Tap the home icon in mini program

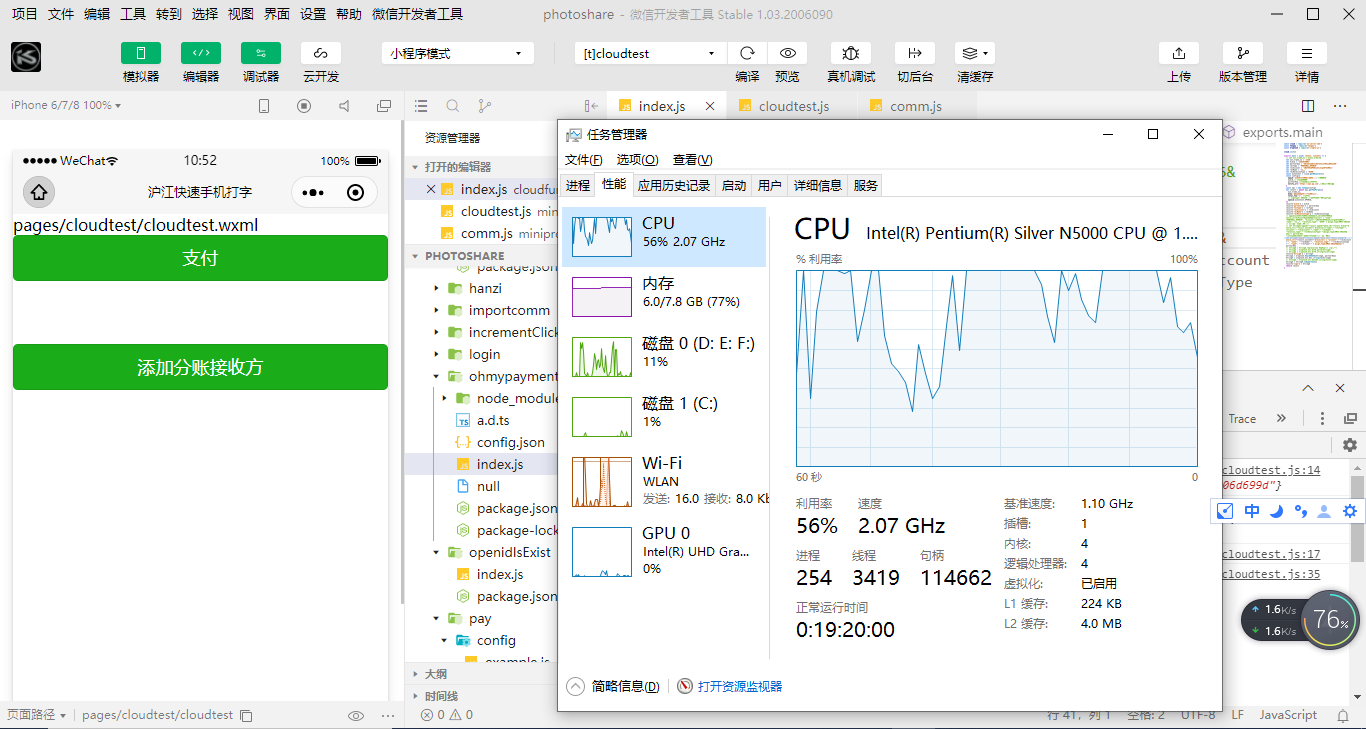[38, 192]
